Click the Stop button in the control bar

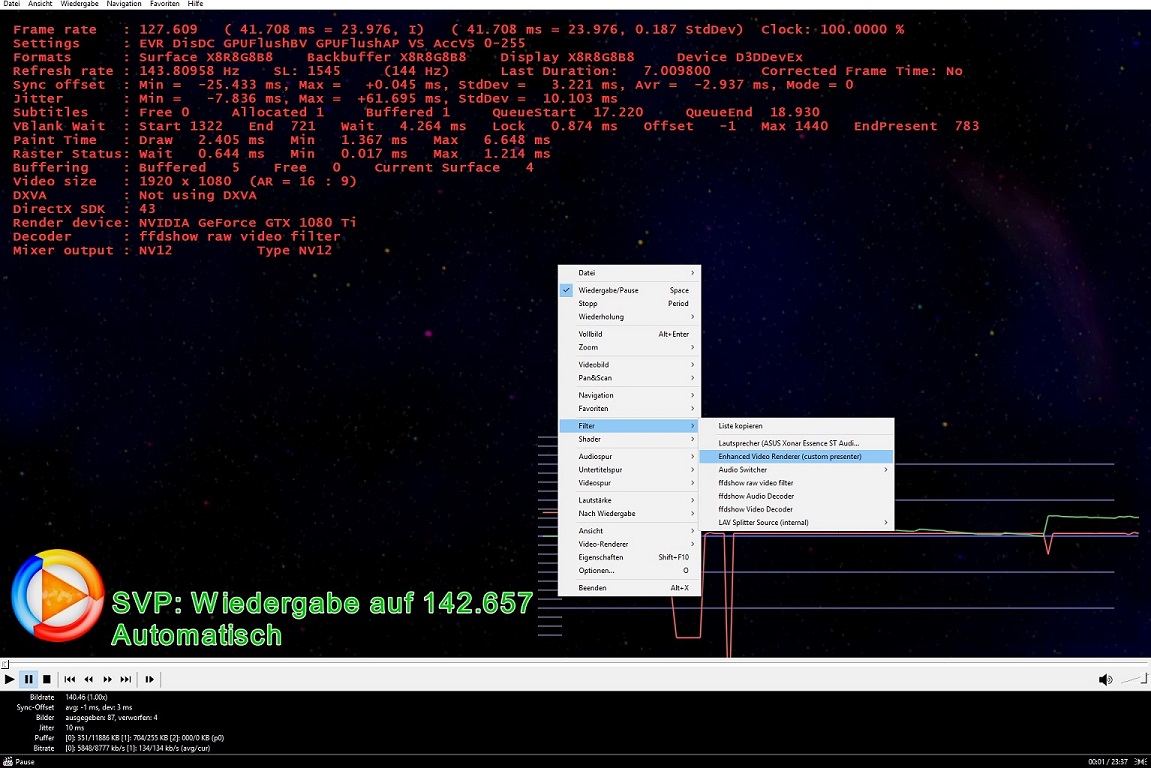pos(46,679)
